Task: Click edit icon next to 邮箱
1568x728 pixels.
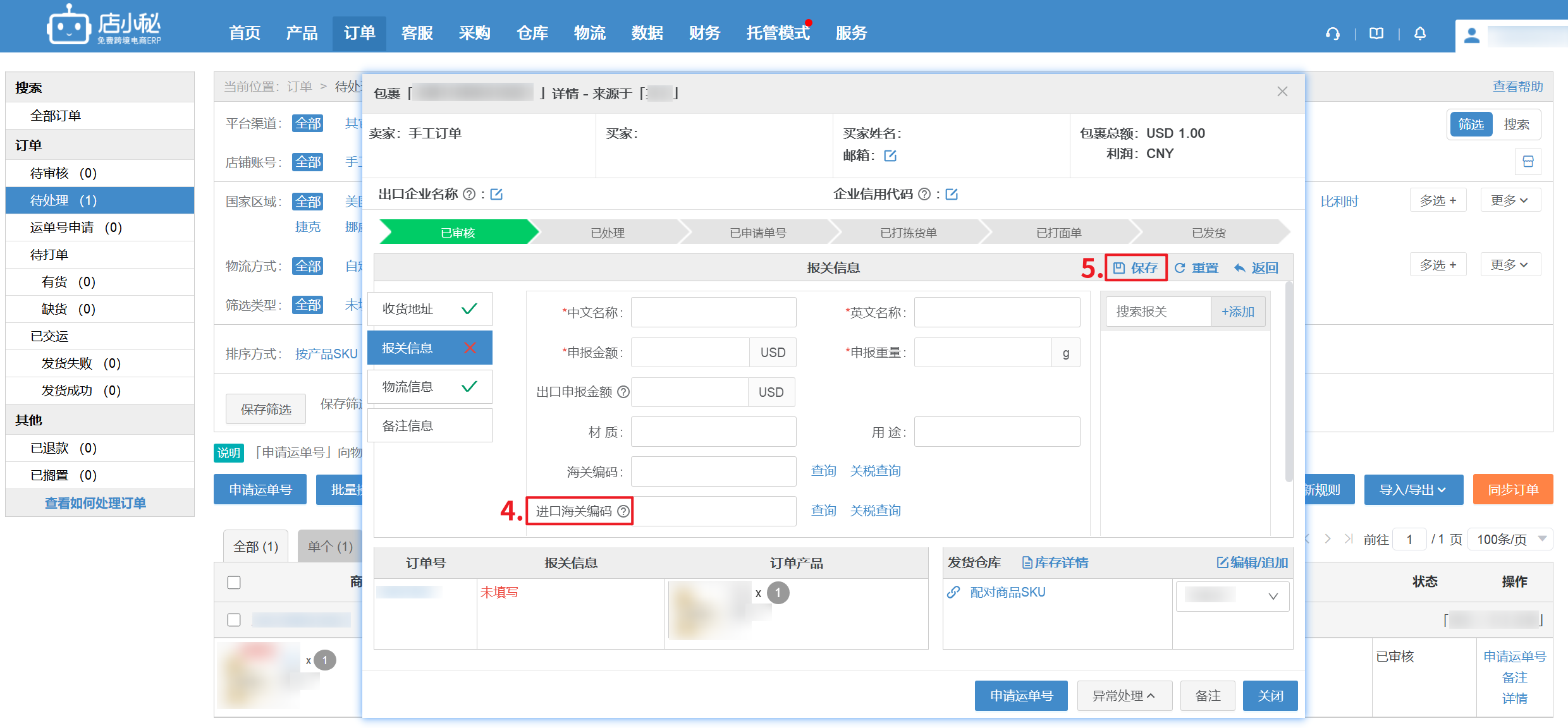Action: (890, 155)
